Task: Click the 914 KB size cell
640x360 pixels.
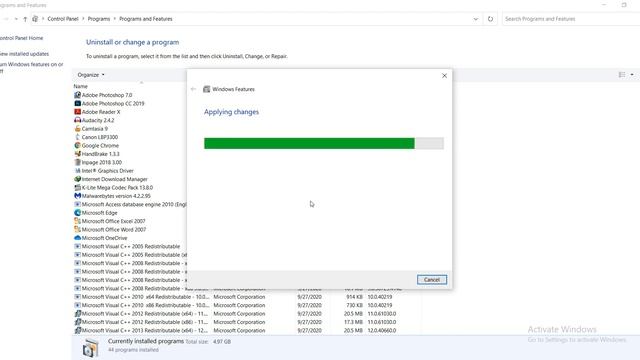Action: 354,297
